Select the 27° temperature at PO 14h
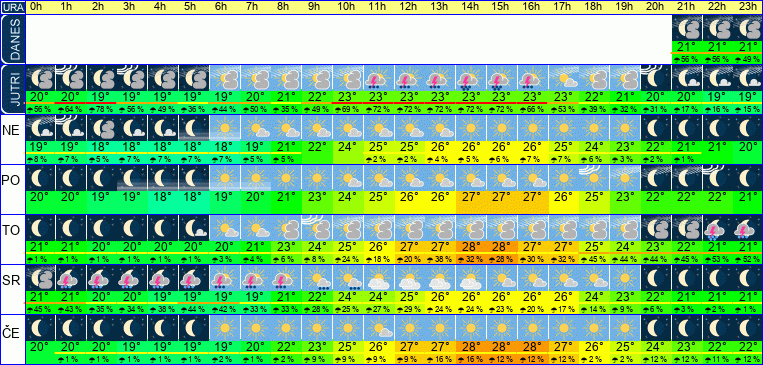The width and height of the screenshot is (763, 365). coord(471,197)
